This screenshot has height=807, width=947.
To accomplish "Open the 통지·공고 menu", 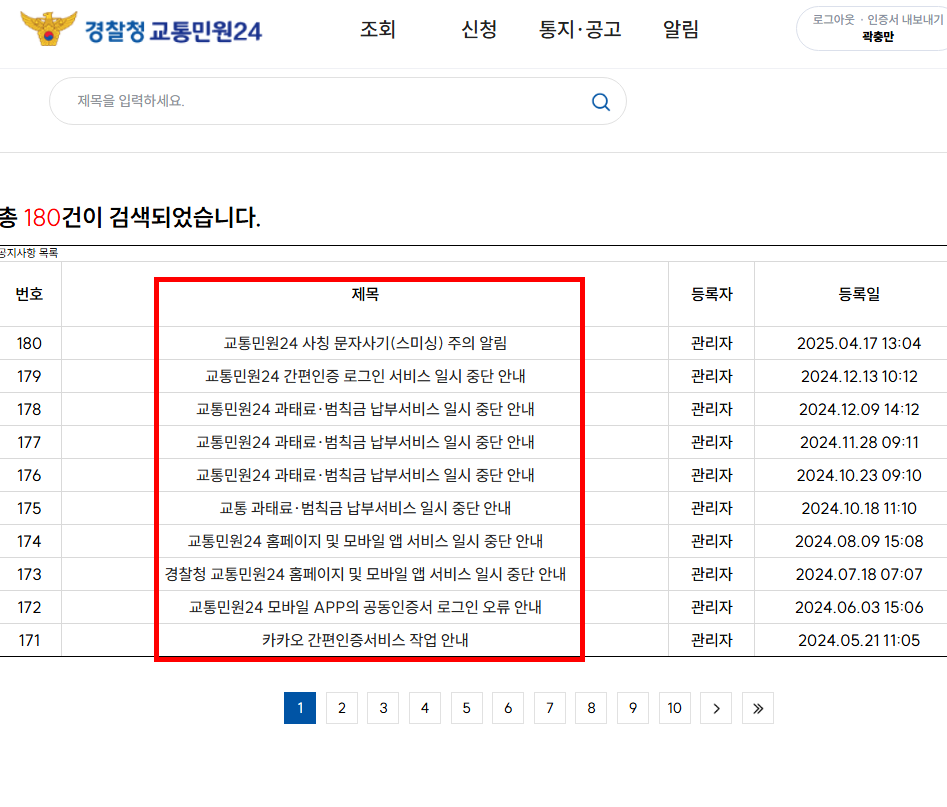I will (580, 31).
